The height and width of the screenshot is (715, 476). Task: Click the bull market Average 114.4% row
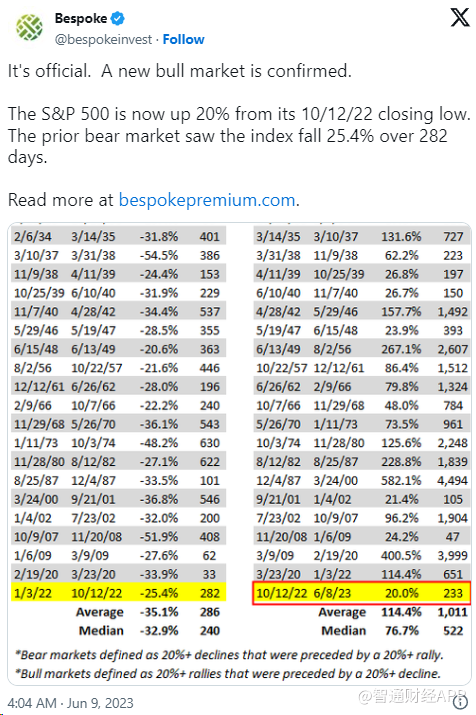click(393, 611)
